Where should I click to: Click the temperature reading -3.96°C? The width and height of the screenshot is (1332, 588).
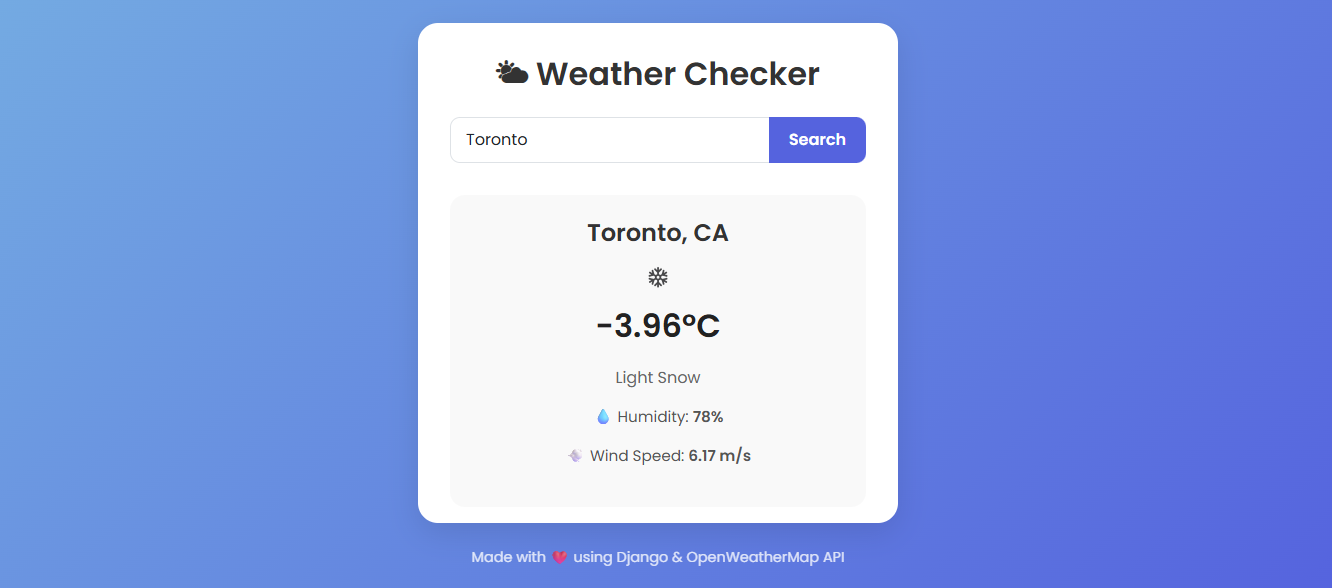pyautogui.click(x=657, y=324)
